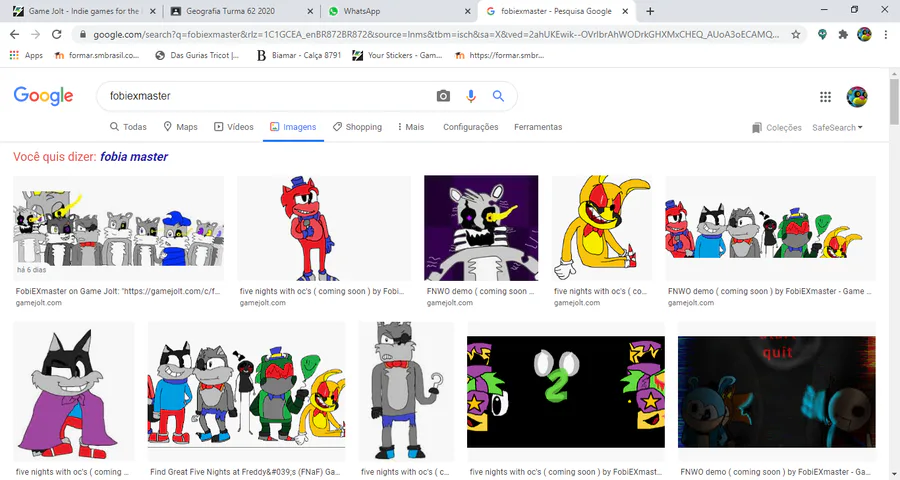Click 'FNWO demo ( coming soon ) by FobiEXmaster - Game' caption
The height and width of the screenshot is (480, 900).
tap(770, 291)
